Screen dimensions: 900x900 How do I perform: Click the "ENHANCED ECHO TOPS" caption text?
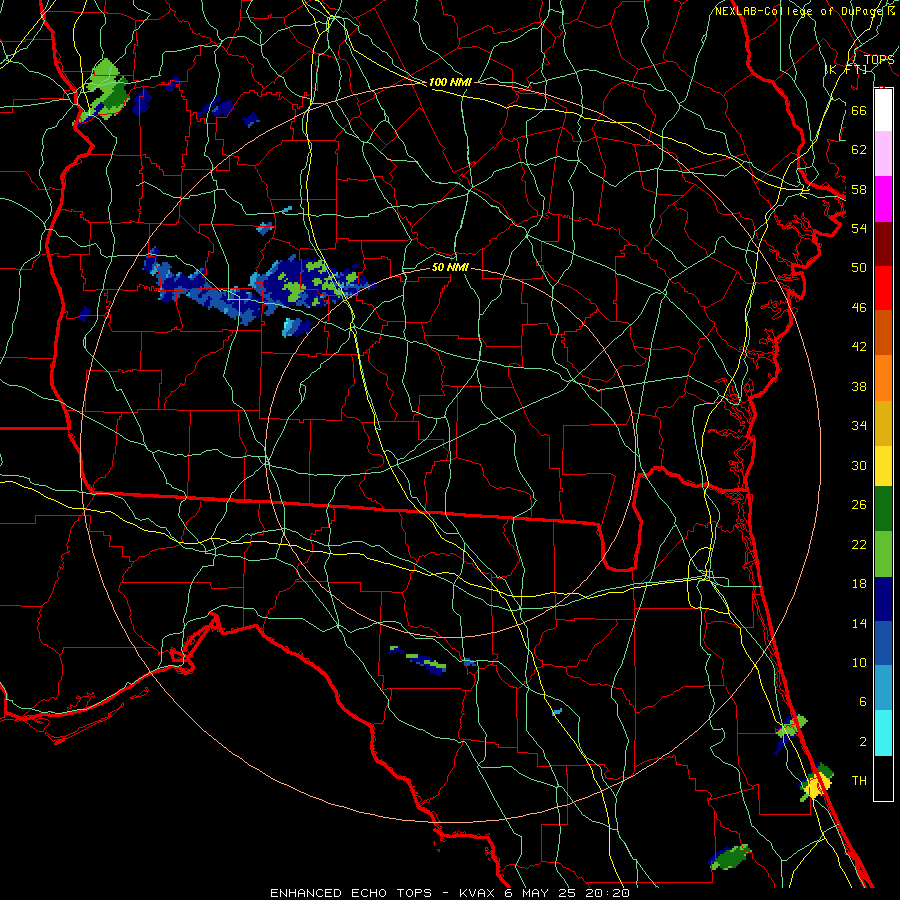pyautogui.click(x=351, y=893)
